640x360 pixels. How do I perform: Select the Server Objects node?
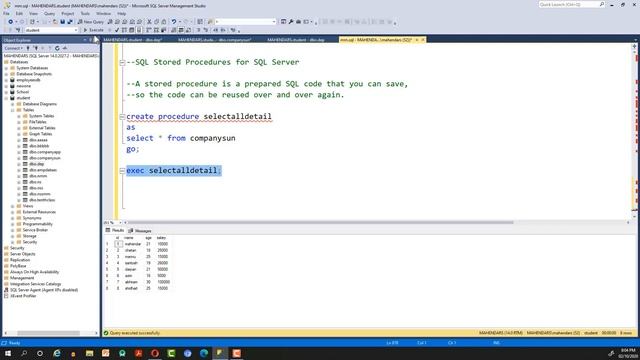(x=22, y=254)
